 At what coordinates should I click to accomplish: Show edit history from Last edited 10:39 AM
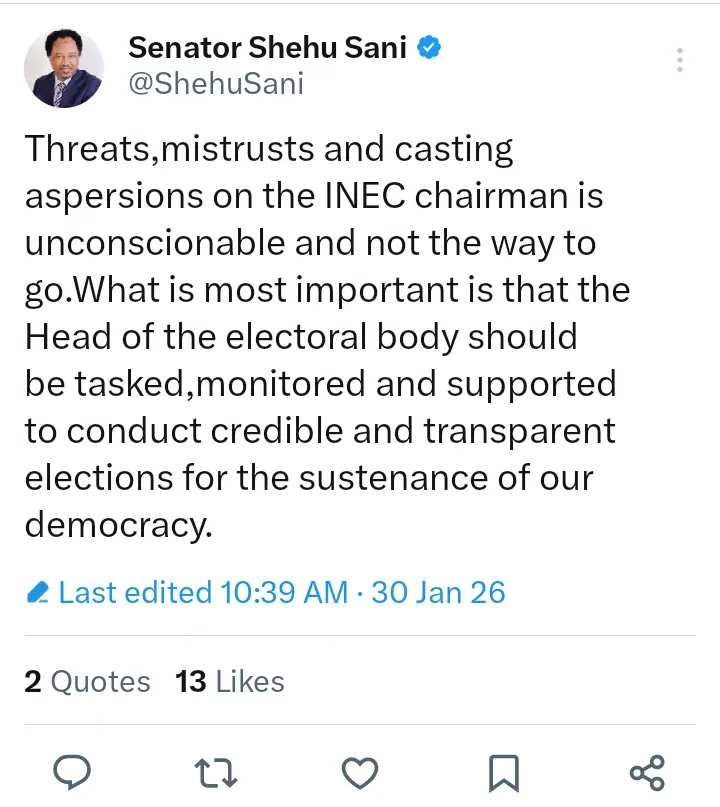(203, 593)
